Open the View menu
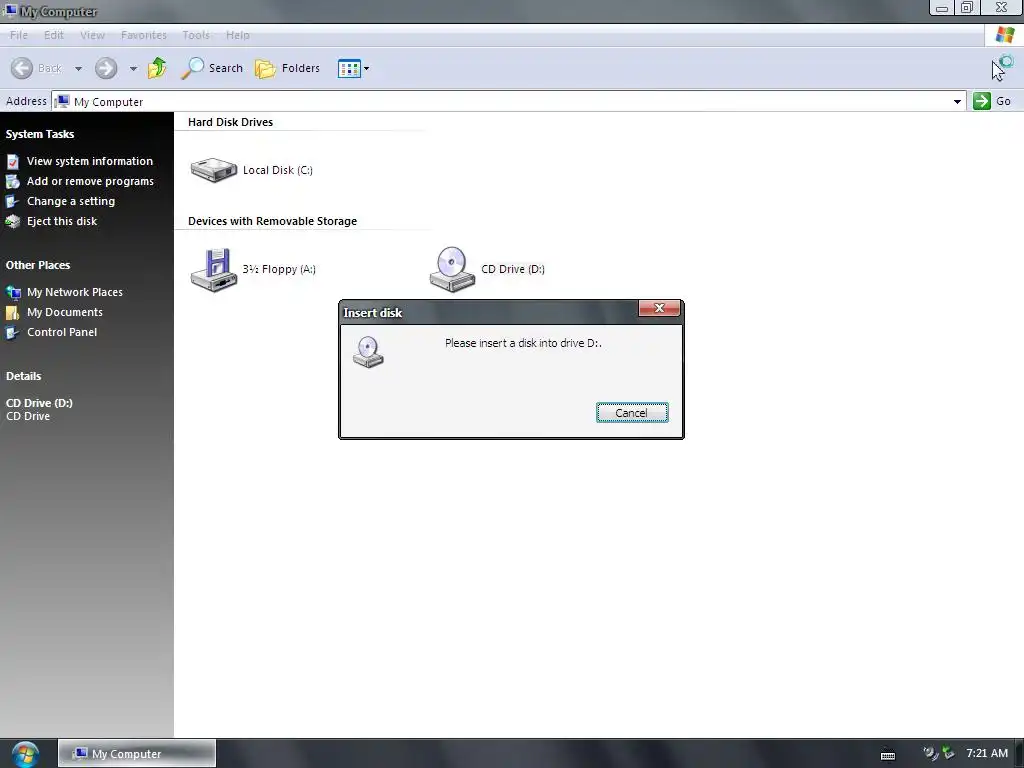1024x768 pixels. [x=92, y=35]
